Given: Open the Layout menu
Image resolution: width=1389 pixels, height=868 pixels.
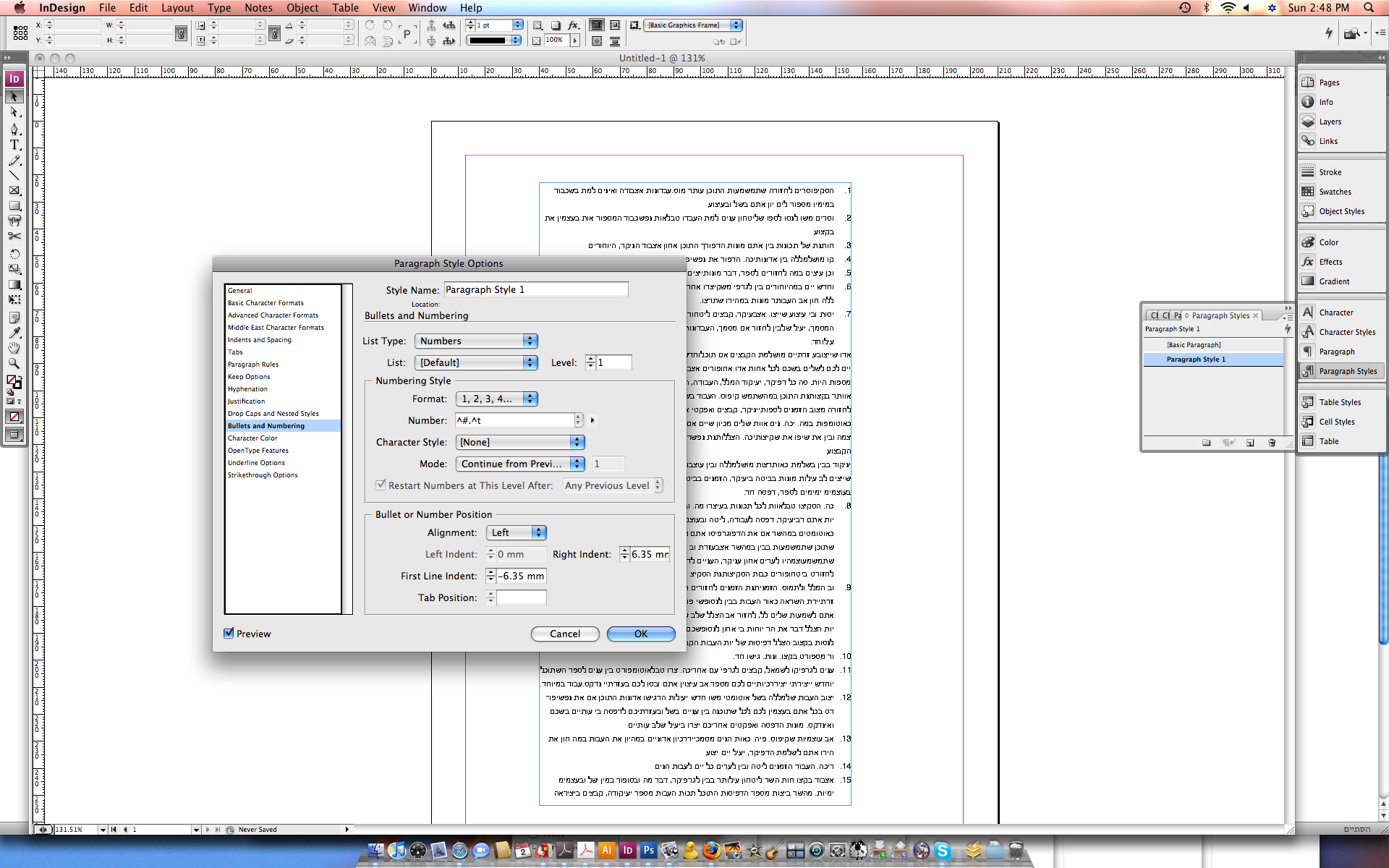Looking at the screenshot, I should (x=177, y=8).
